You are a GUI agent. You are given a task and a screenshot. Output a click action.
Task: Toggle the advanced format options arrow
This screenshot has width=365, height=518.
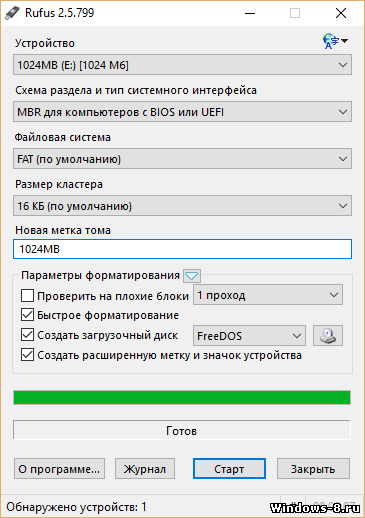point(192,276)
